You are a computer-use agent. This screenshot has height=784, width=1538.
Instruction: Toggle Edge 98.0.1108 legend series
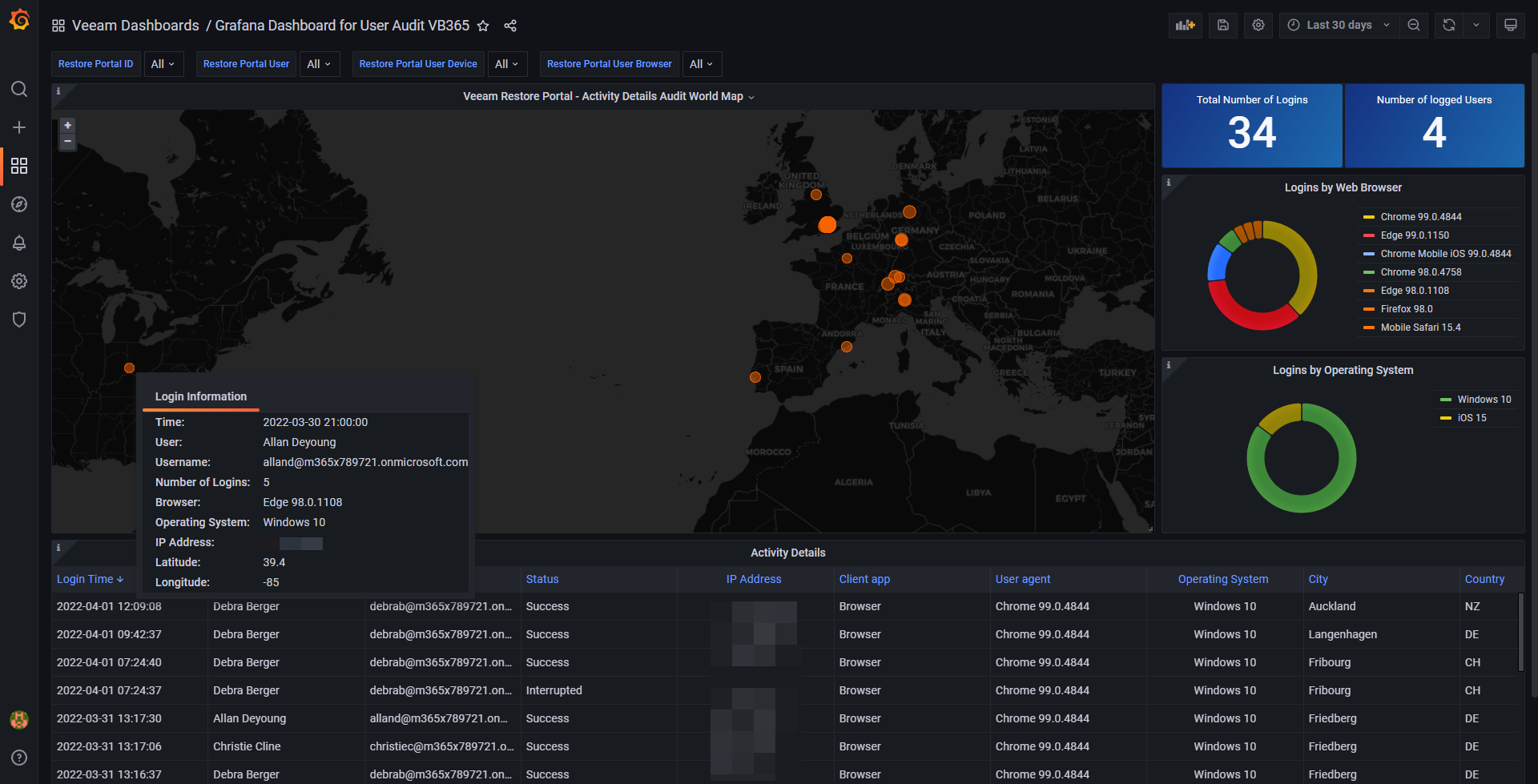[x=1414, y=291]
